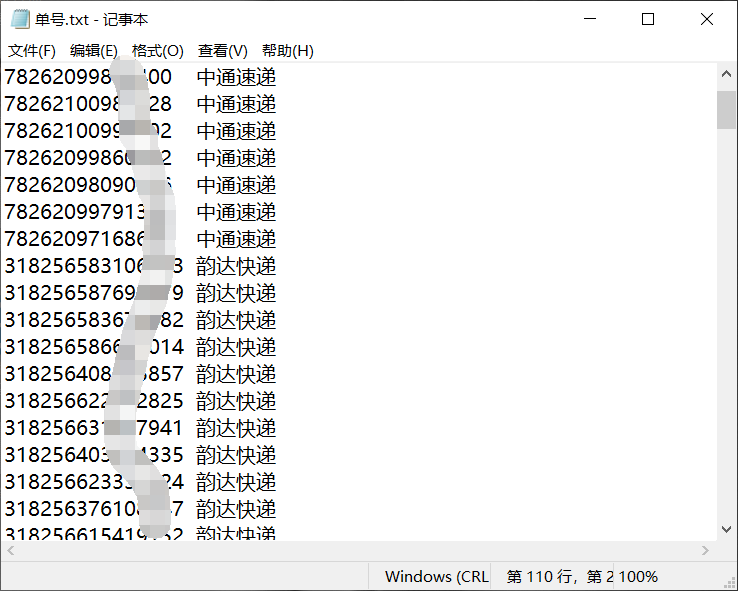Click 韵达快递 on row starting 3182565836
The height and width of the screenshot is (591, 738).
[x=236, y=320]
